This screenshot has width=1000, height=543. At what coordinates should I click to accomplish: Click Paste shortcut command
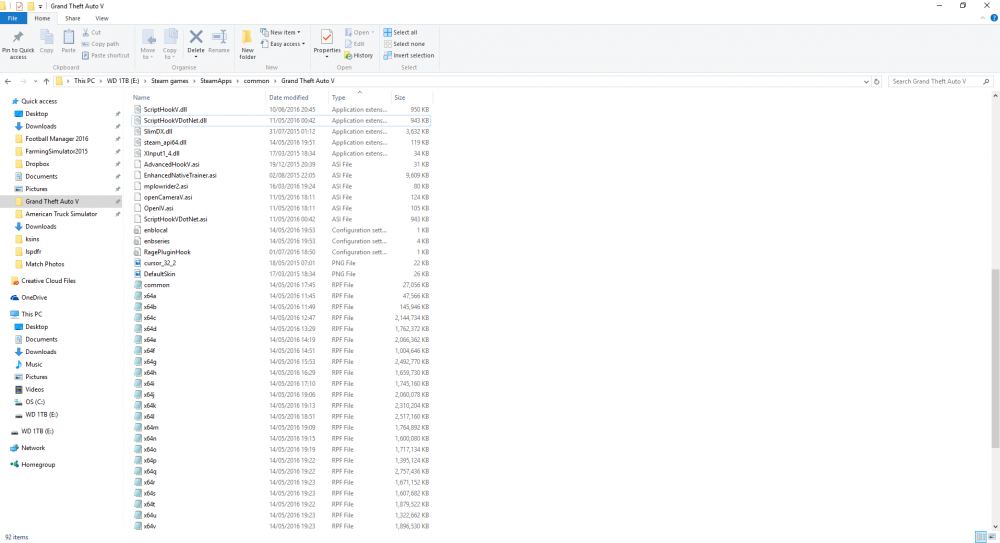pos(106,56)
